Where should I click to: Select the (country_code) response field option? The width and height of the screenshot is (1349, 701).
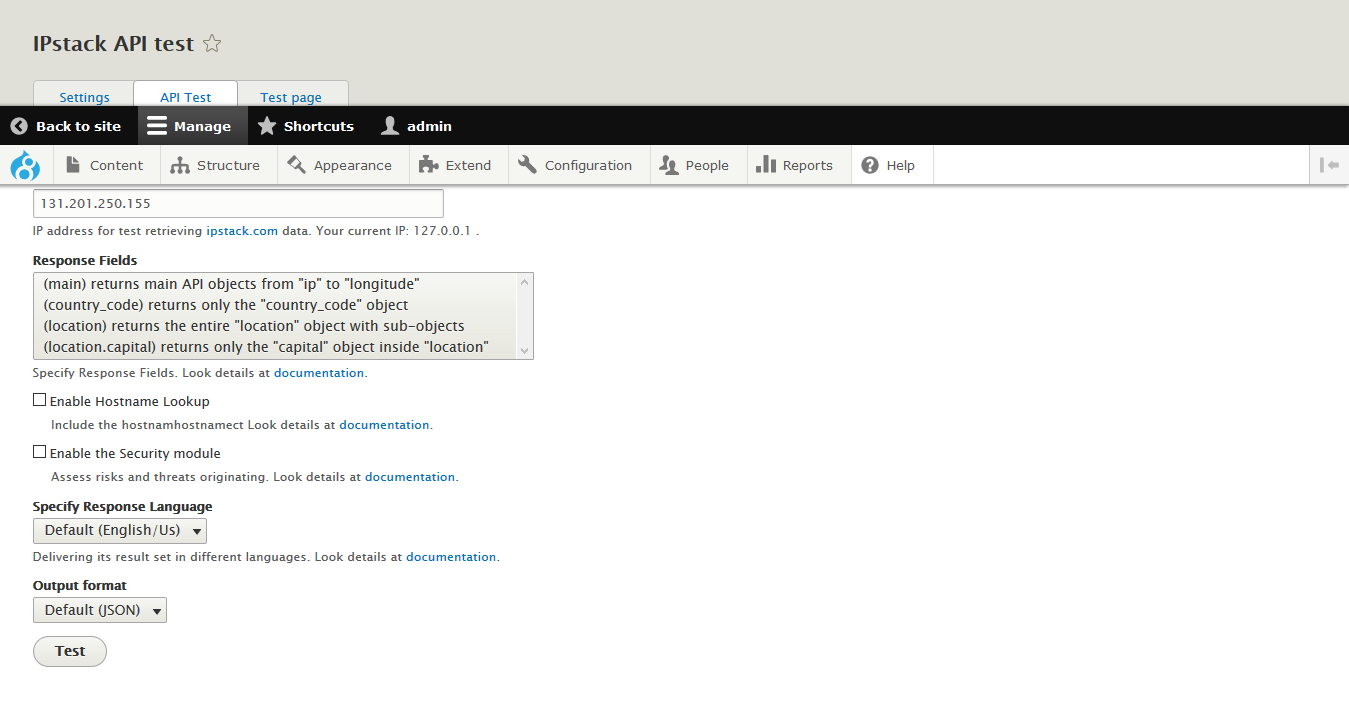click(x=276, y=305)
